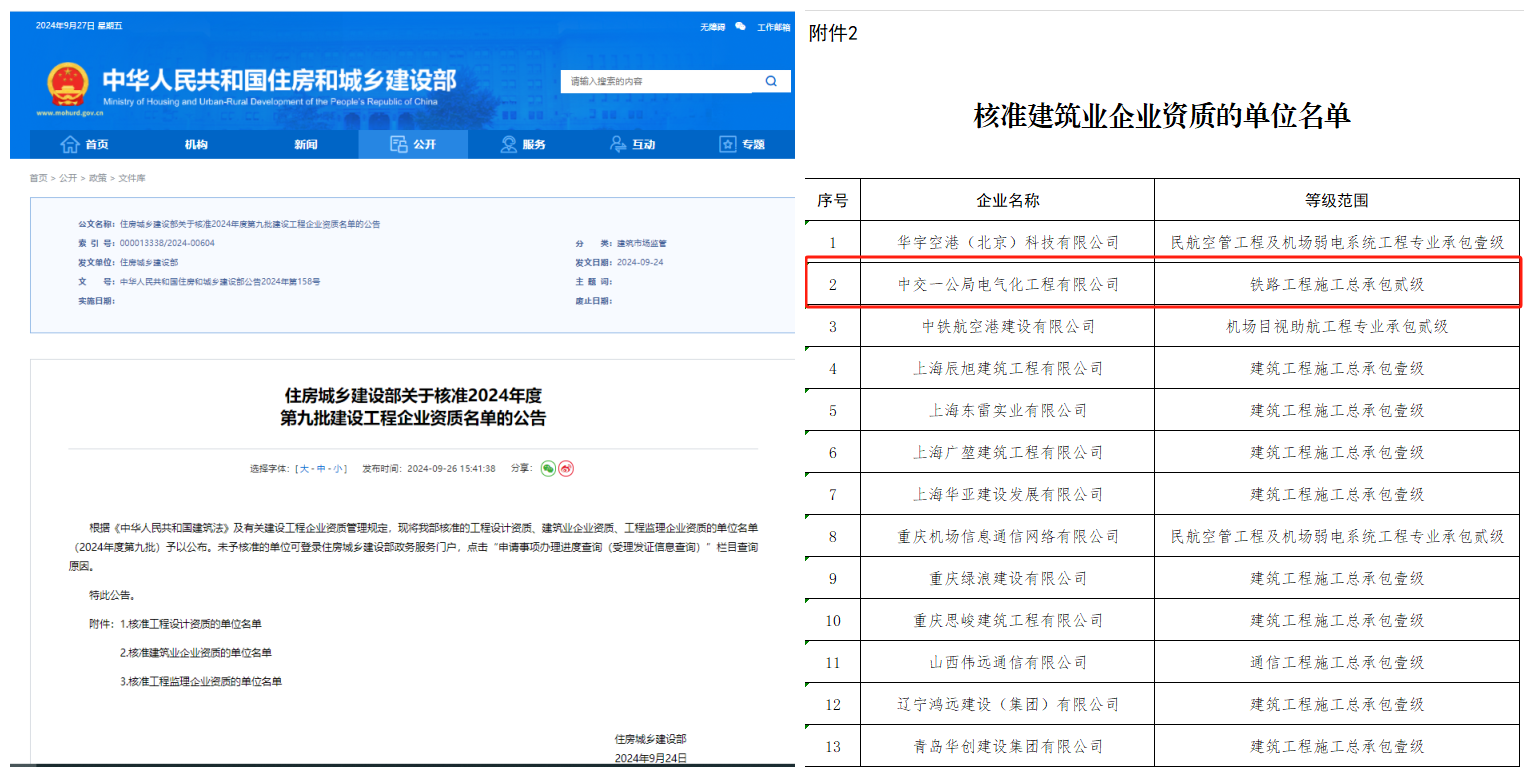Open the 服务 nav tab
This screenshot has width=1534, height=777.
click(x=523, y=144)
